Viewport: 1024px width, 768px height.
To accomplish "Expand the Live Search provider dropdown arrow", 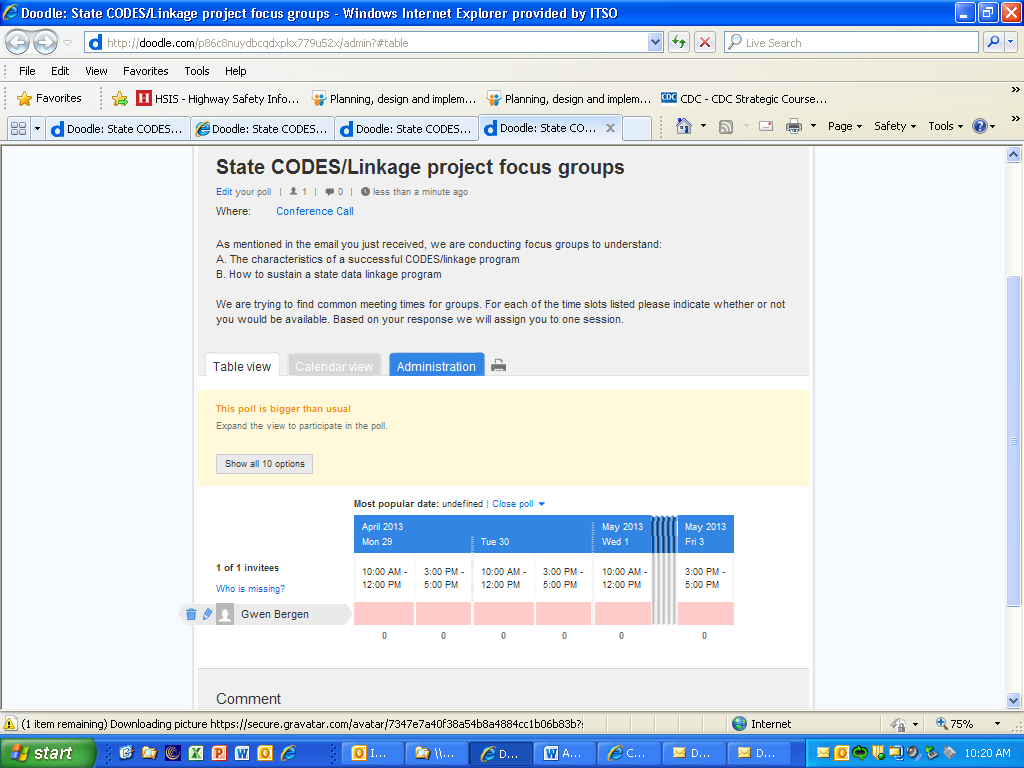I will tap(1011, 42).
